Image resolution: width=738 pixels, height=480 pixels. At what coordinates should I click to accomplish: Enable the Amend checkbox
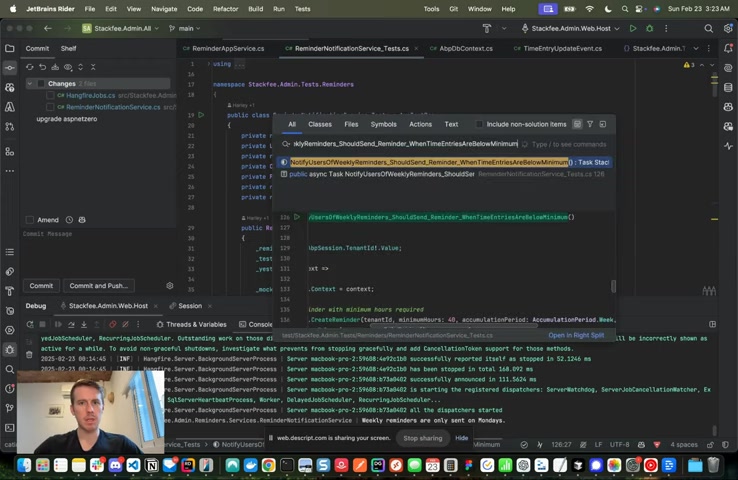(30, 220)
